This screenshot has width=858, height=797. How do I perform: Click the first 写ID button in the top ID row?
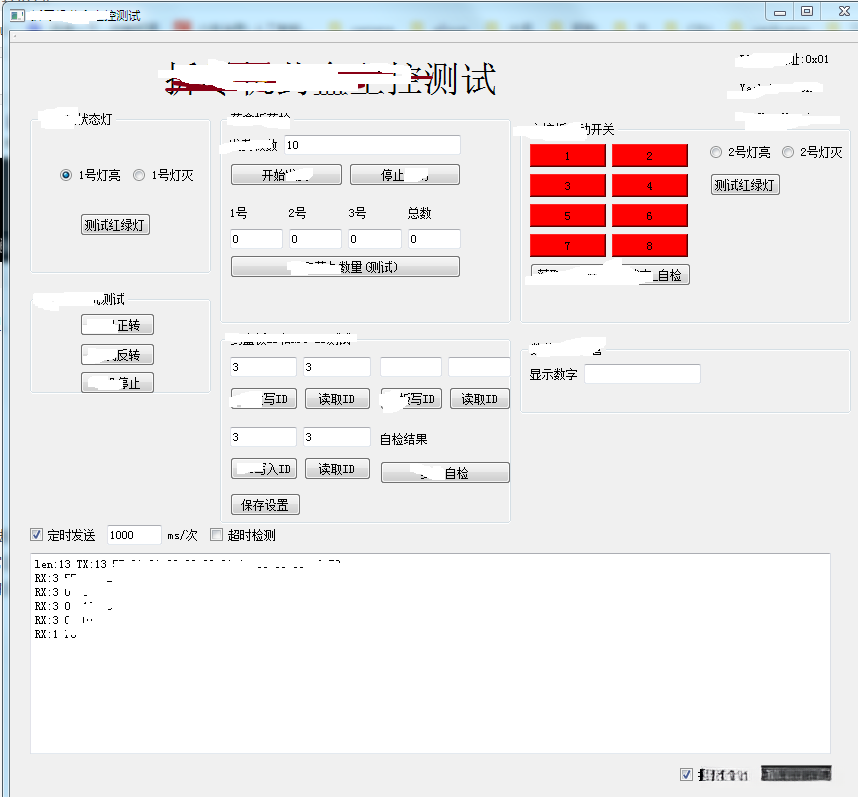point(264,399)
